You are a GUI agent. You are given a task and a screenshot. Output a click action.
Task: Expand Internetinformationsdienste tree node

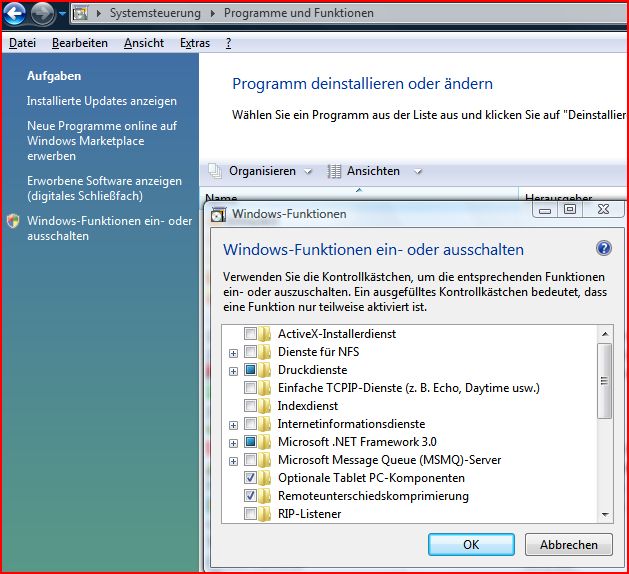click(x=233, y=425)
